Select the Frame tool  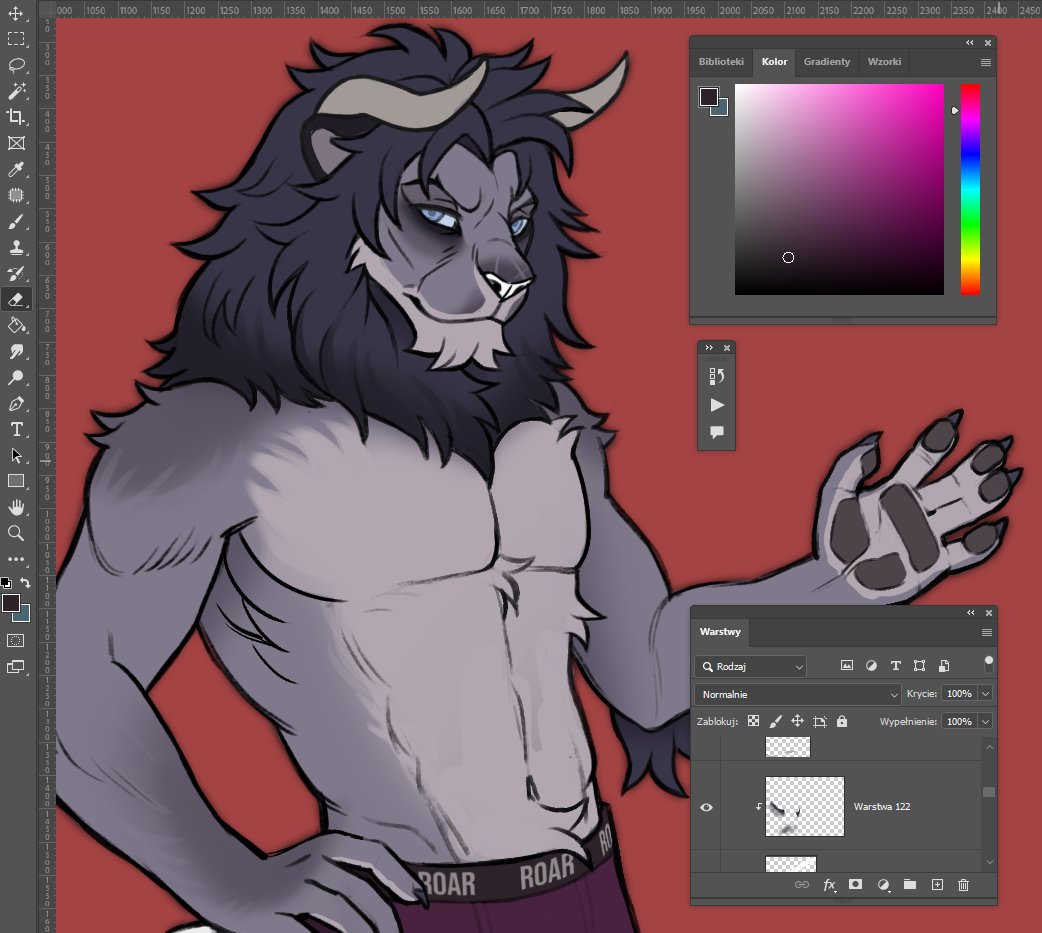pos(16,143)
